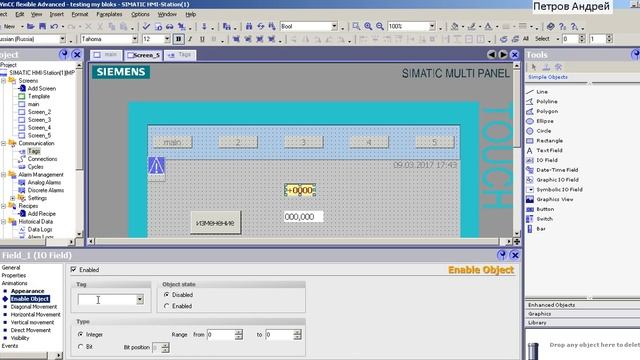Switch to the Screen_5 editor tab
640x360 pixels.
click(x=143, y=55)
